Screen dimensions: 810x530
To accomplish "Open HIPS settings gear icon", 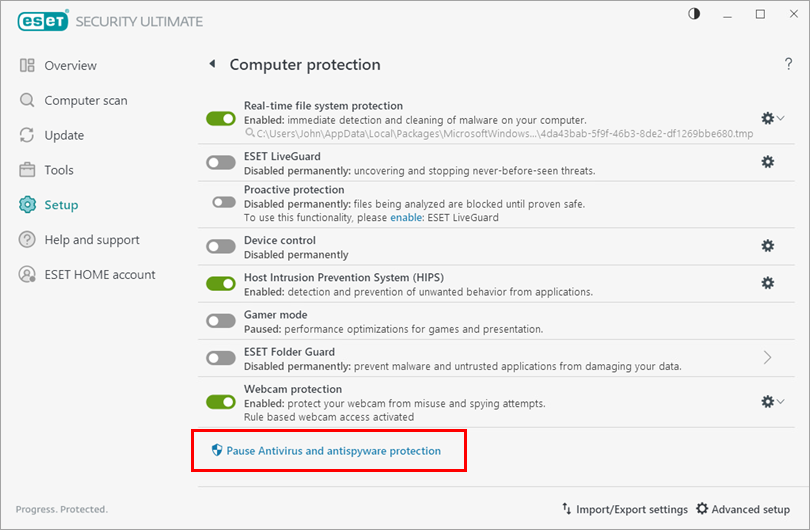I will (768, 283).
